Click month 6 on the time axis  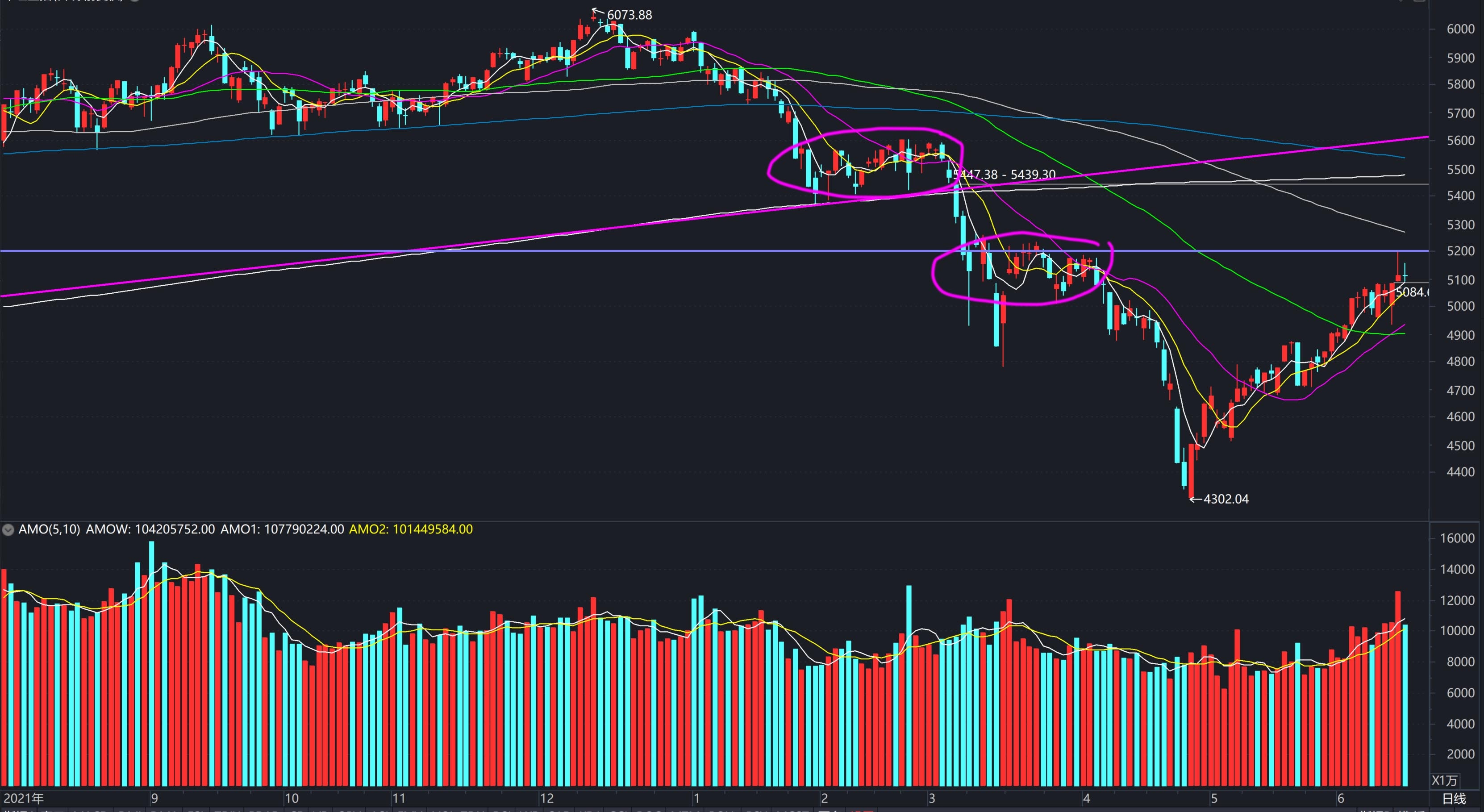tap(1340, 799)
